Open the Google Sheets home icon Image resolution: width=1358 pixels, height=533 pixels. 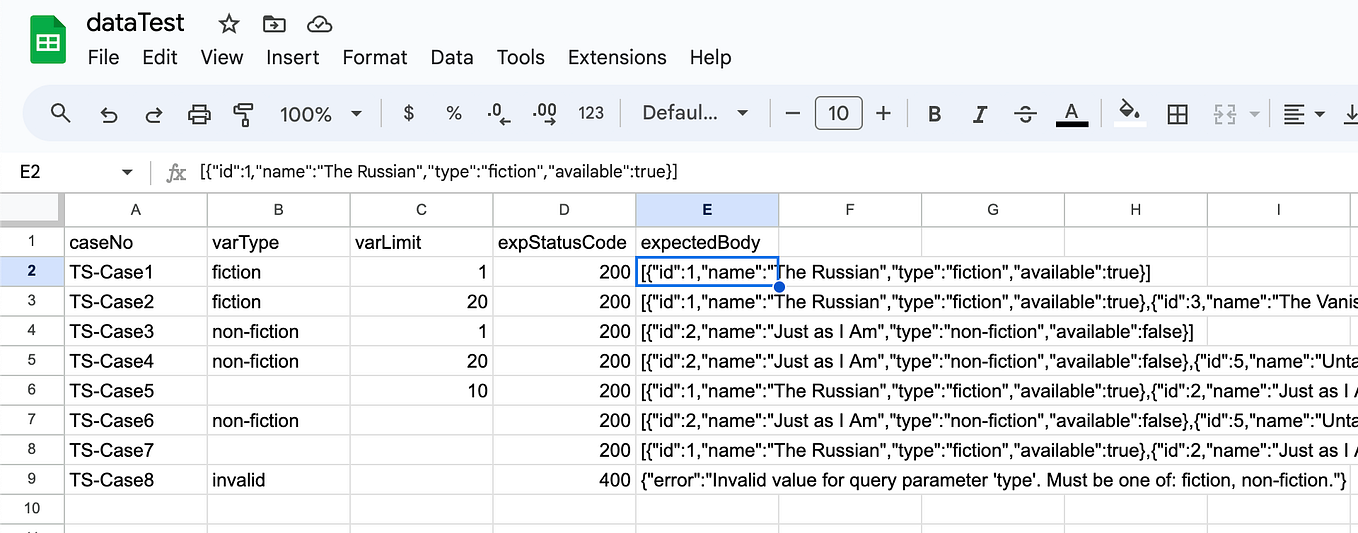click(47, 41)
